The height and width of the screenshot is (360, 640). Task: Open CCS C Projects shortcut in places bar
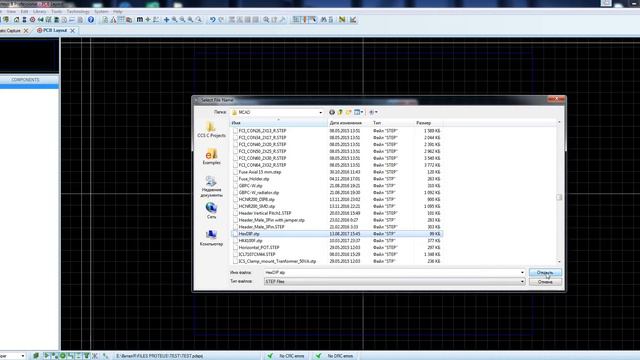(211, 130)
